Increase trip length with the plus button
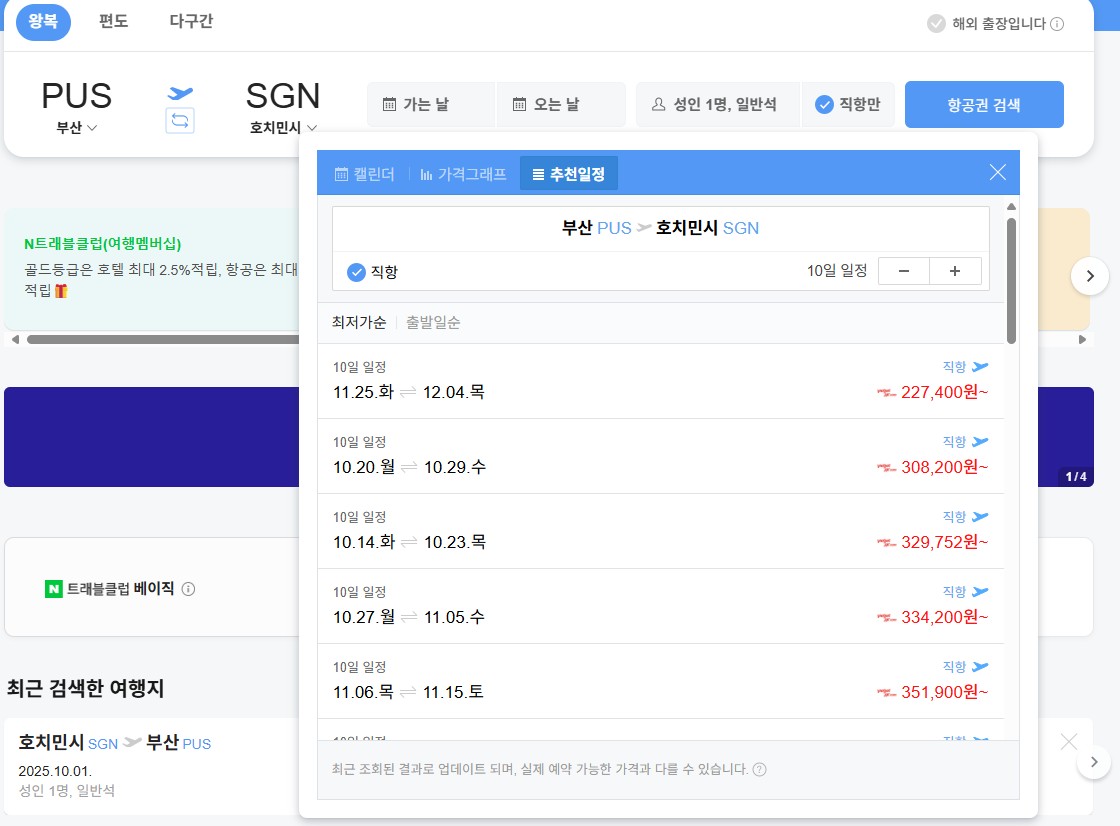Image resolution: width=1120 pixels, height=826 pixels. 955,271
